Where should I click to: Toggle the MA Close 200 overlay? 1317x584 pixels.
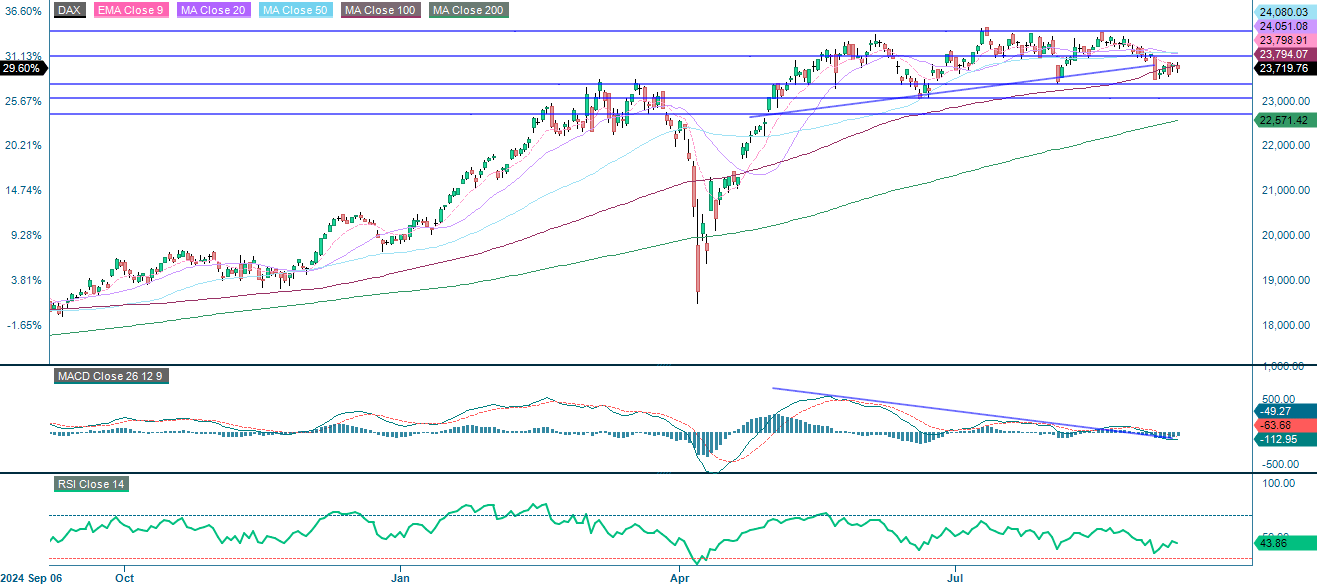pos(467,10)
